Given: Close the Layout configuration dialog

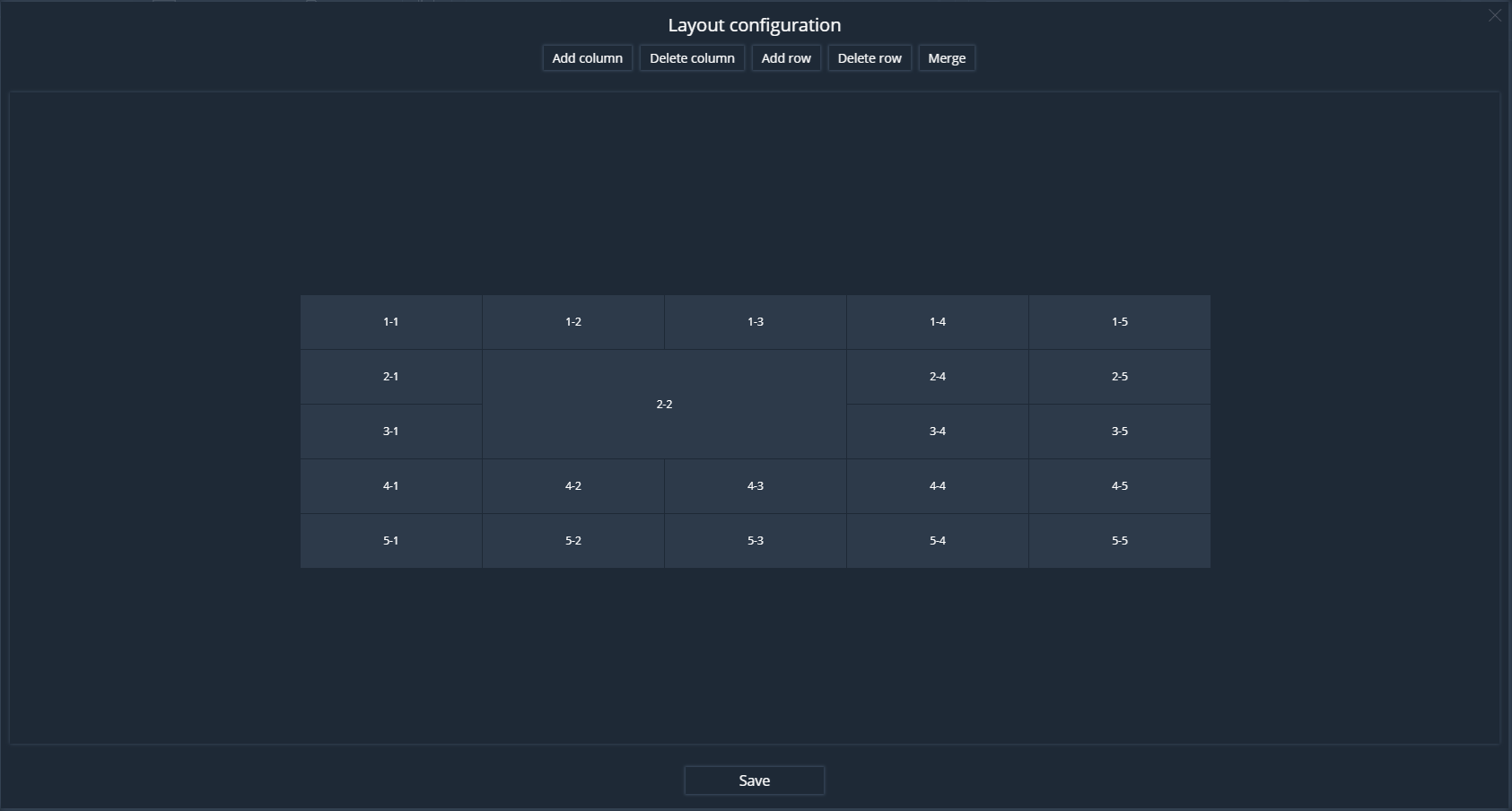Looking at the screenshot, I should tap(1494, 15).
